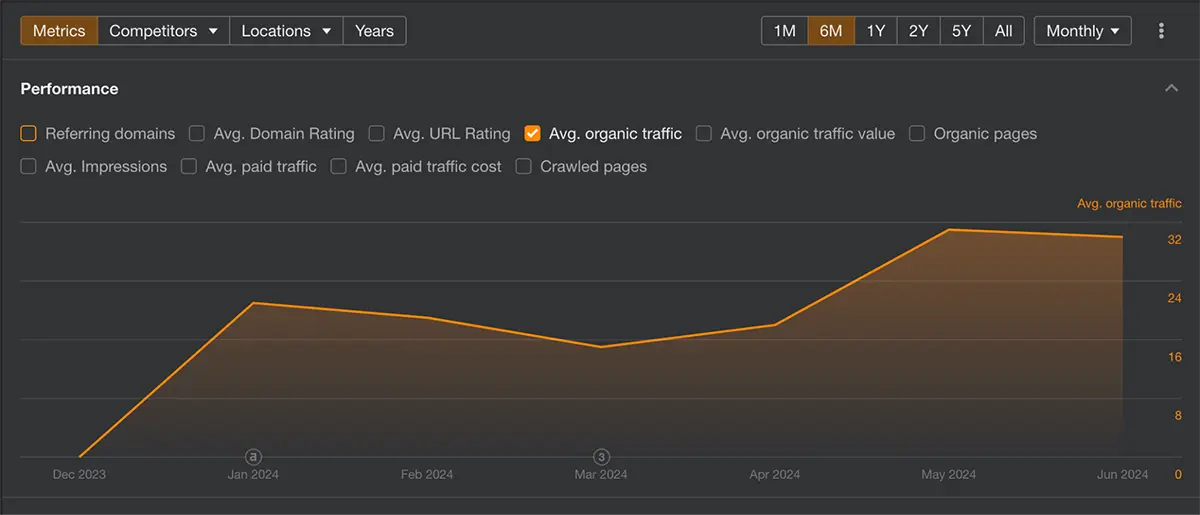The width and height of the screenshot is (1200, 515).
Task: Select the 1Y time range
Action: click(x=876, y=31)
